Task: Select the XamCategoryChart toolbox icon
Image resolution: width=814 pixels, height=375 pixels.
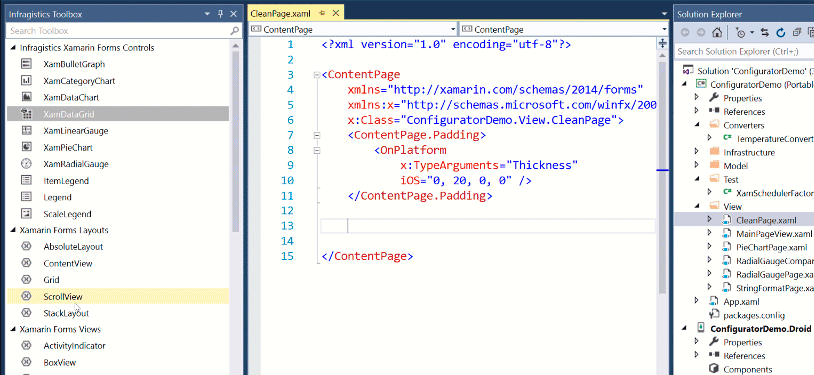Action: (26, 81)
